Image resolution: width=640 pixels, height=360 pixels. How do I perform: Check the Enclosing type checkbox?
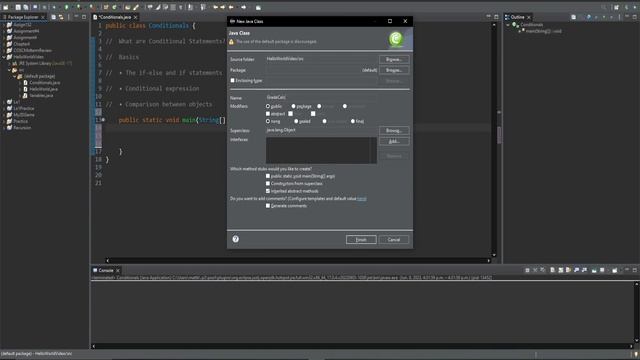tap(233, 80)
